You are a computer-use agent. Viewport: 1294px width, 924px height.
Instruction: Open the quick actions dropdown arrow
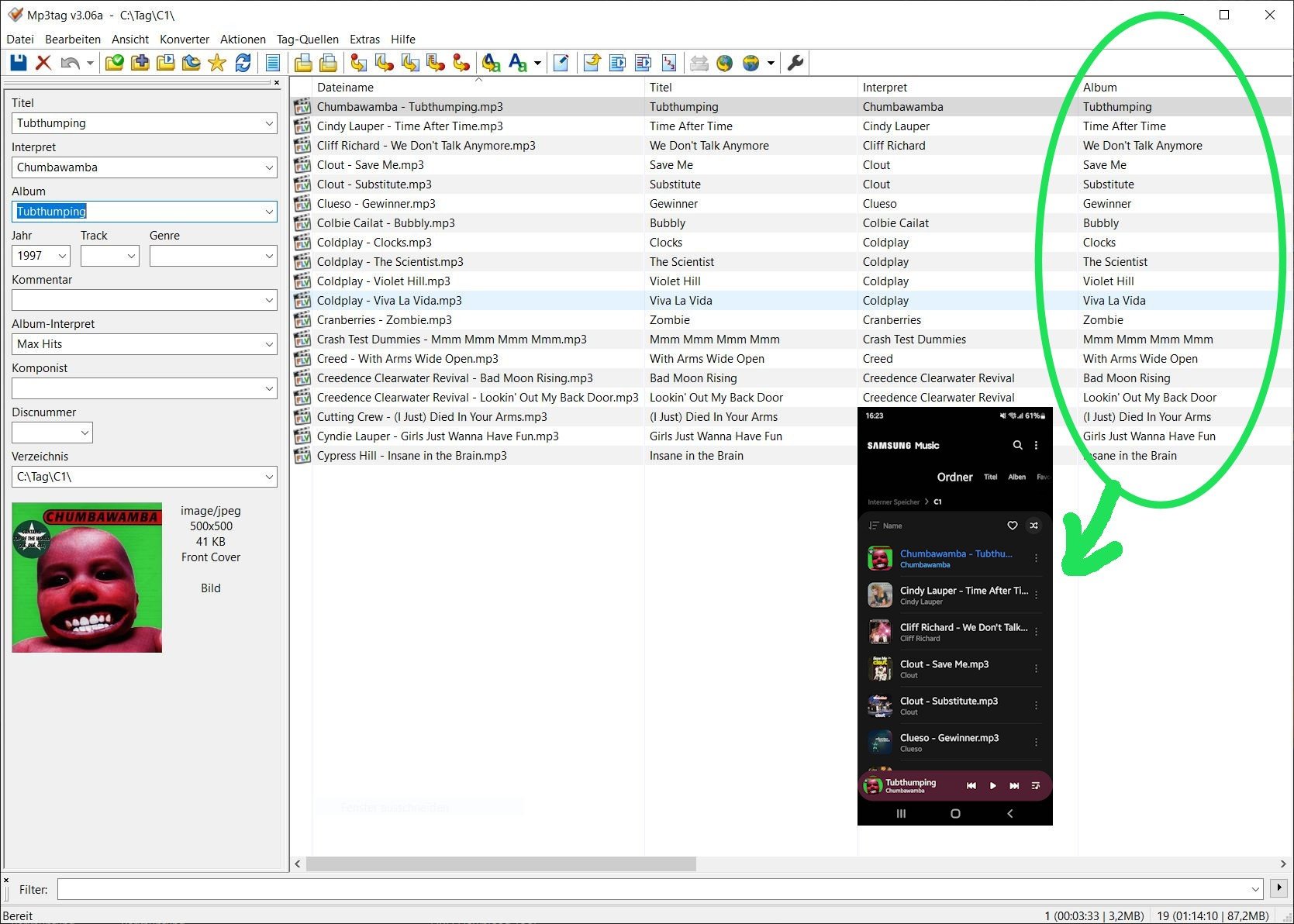[x=537, y=63]
